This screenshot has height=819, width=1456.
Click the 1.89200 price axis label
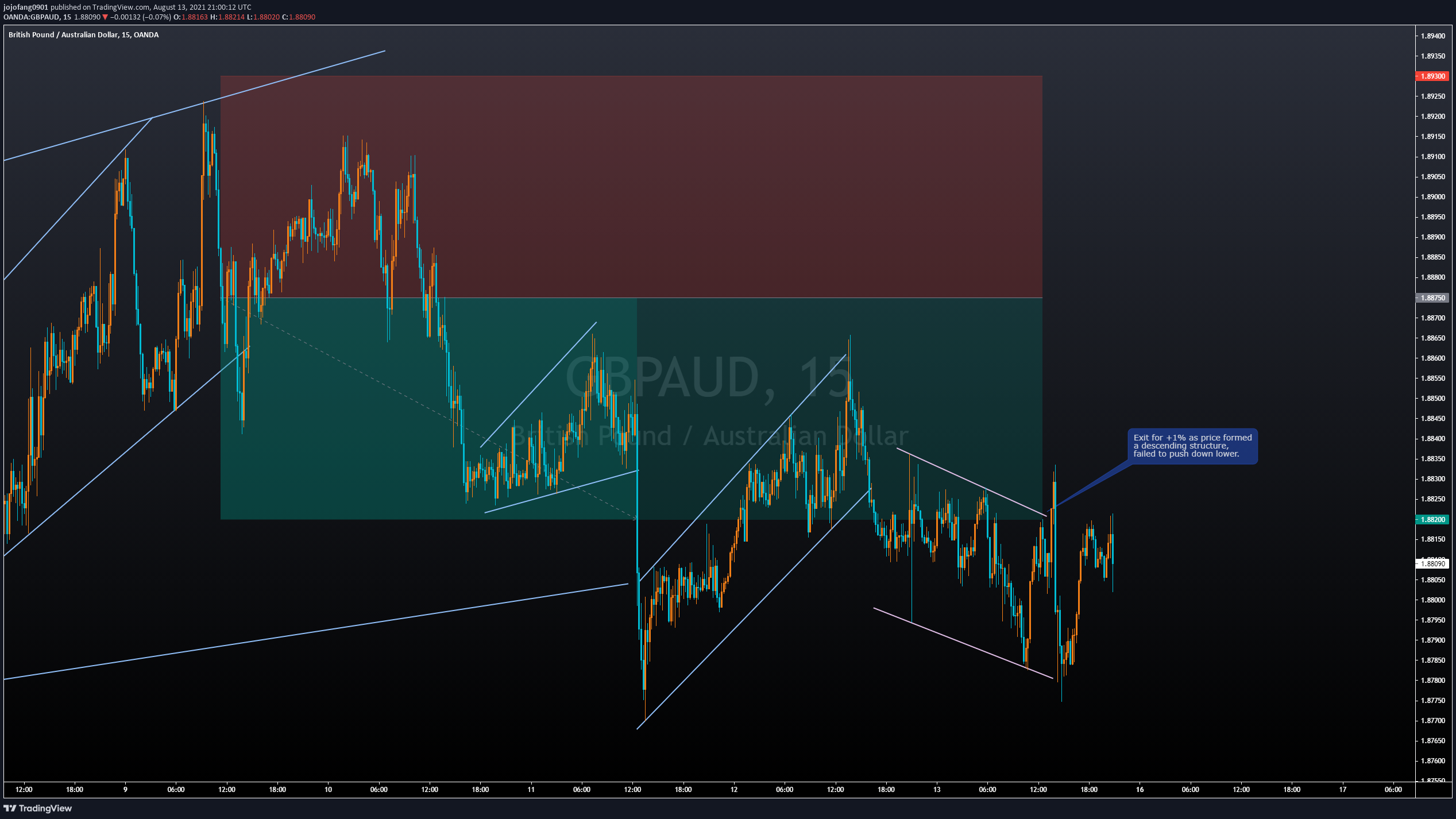pyautogui.click(x=1432, y=117)
